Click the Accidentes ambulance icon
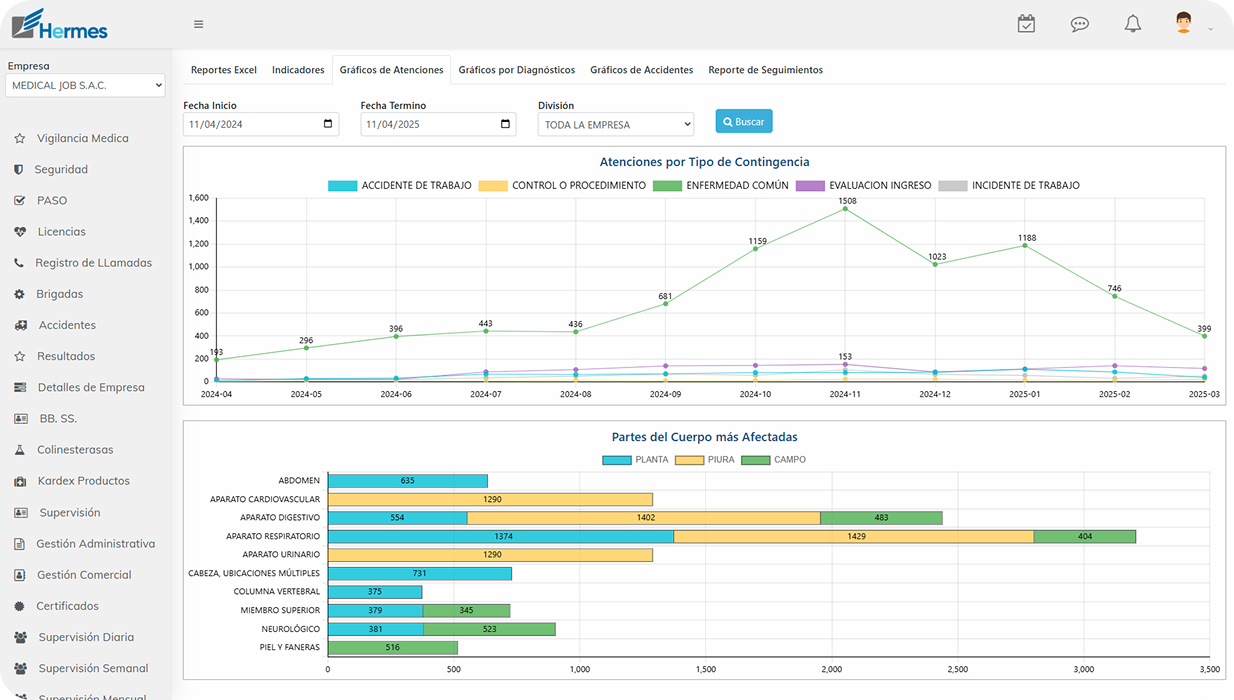 point(20,325)
